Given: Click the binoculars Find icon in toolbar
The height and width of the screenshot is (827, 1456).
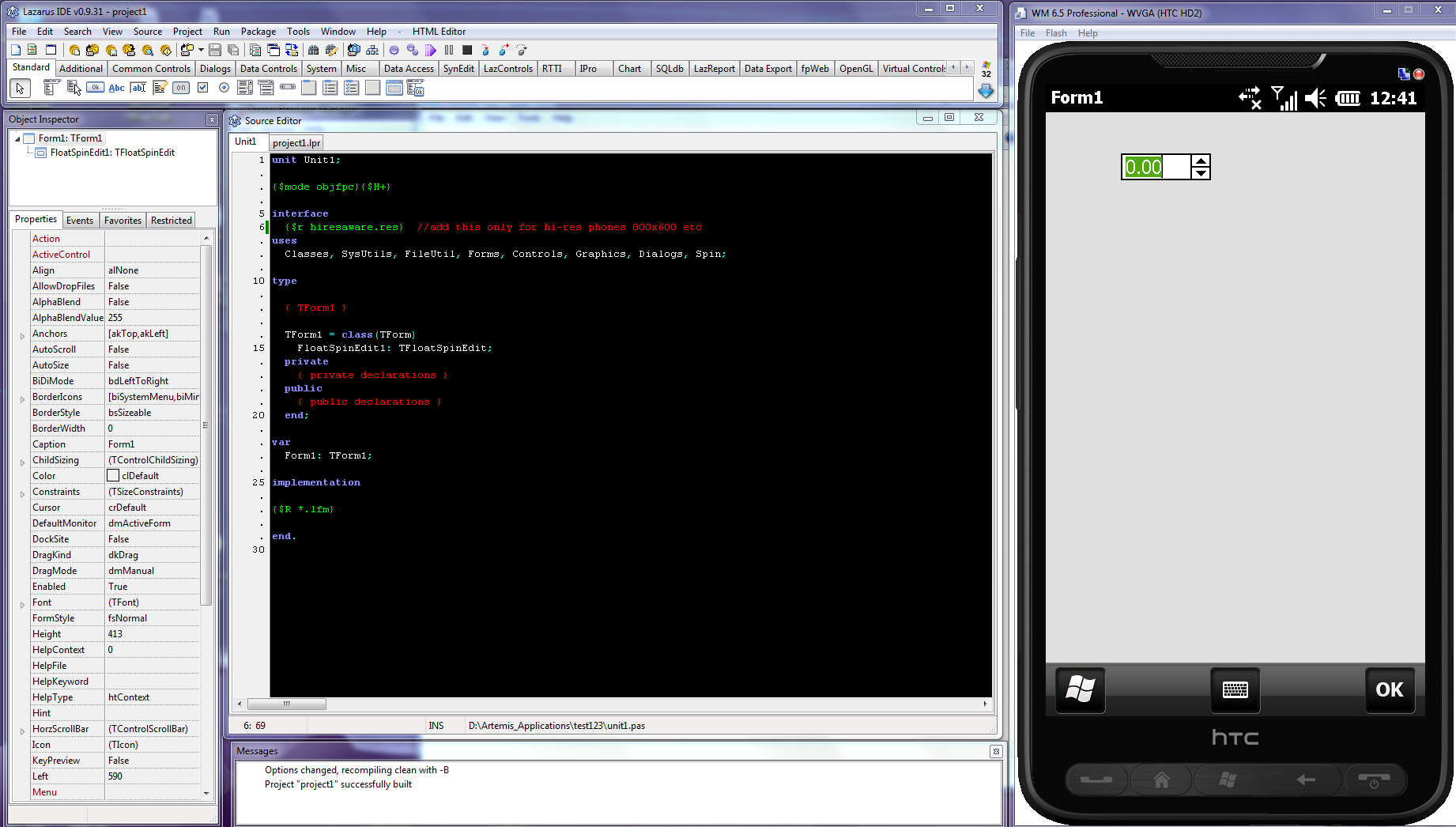Looking at the screenshot, I should point(314,50).
